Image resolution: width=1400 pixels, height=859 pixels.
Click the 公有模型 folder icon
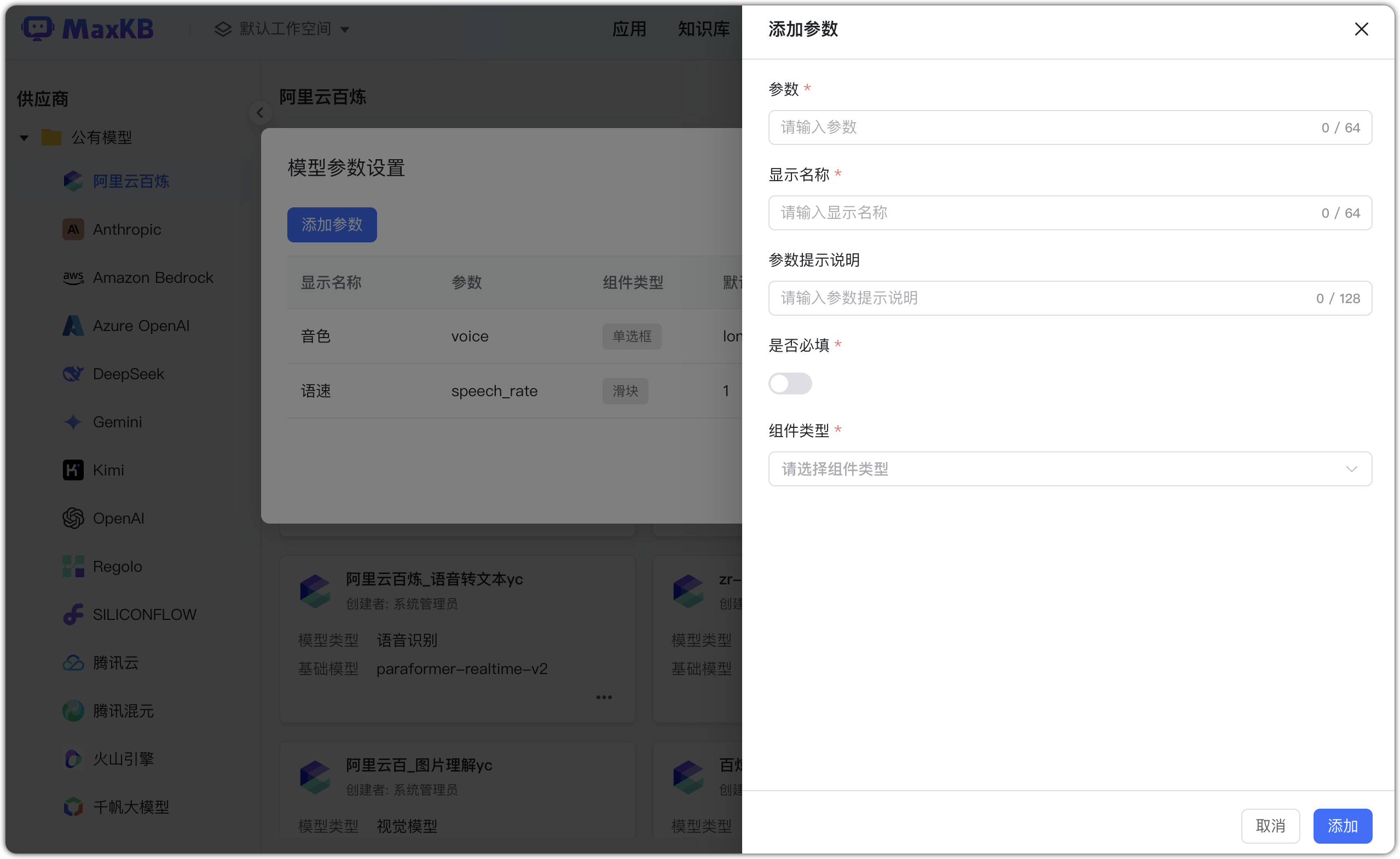[x=51, y=137]
